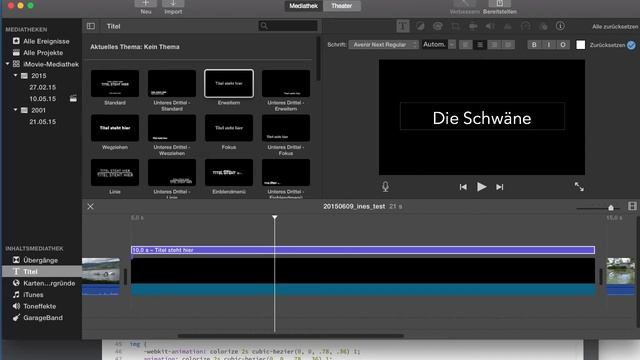Collapse the 2015 folder triangle
Screen dimensions: 640x360
[x=16, y=76]
